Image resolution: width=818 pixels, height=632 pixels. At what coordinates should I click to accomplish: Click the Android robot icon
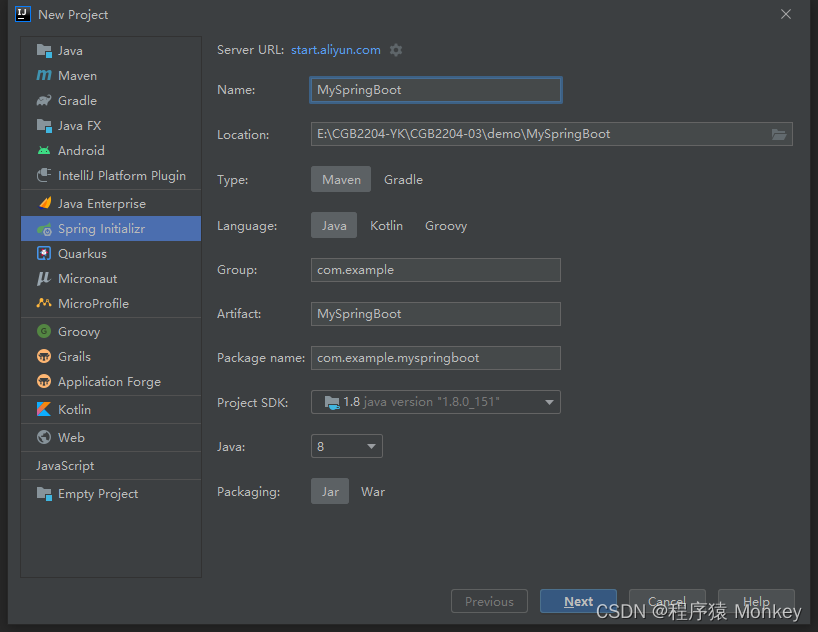point(44,150)
